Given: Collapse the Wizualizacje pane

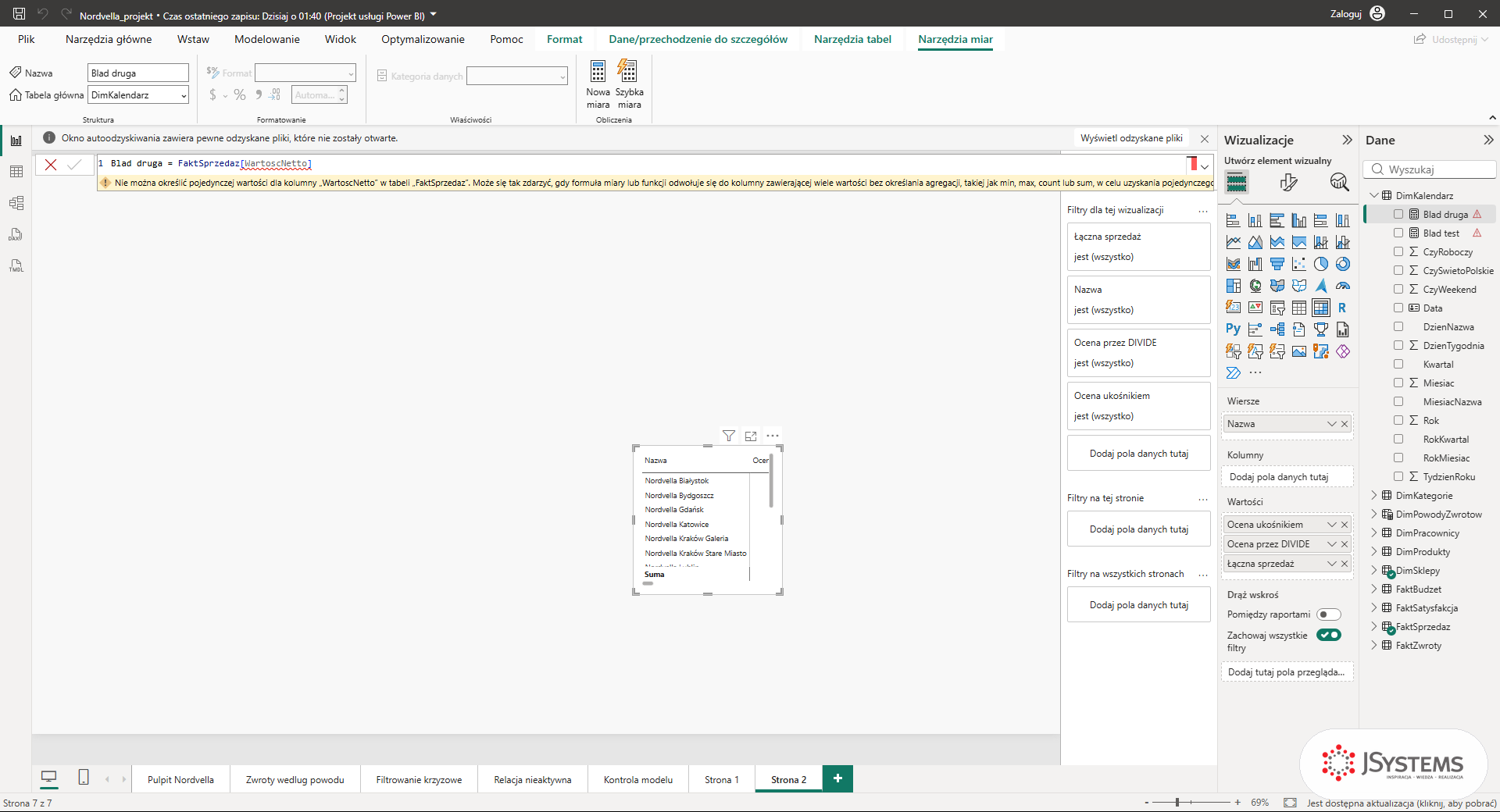Looking at the screenshot, I should tap(1347, 140).
